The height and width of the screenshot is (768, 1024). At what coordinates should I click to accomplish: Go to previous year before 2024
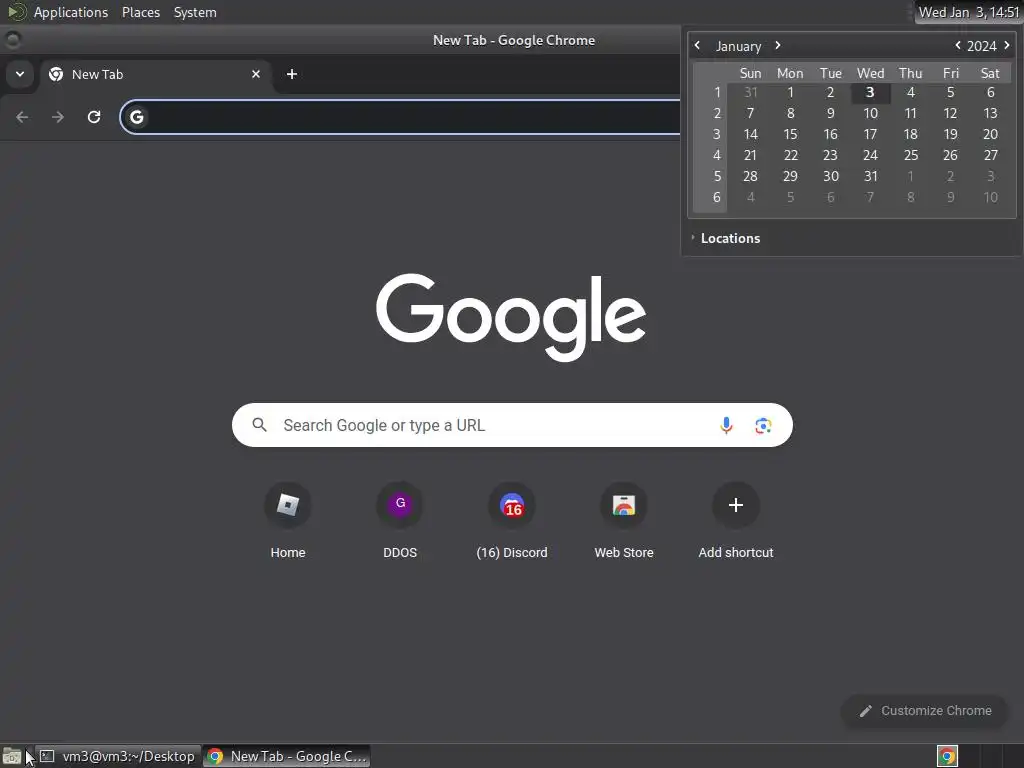coord(958,46)
